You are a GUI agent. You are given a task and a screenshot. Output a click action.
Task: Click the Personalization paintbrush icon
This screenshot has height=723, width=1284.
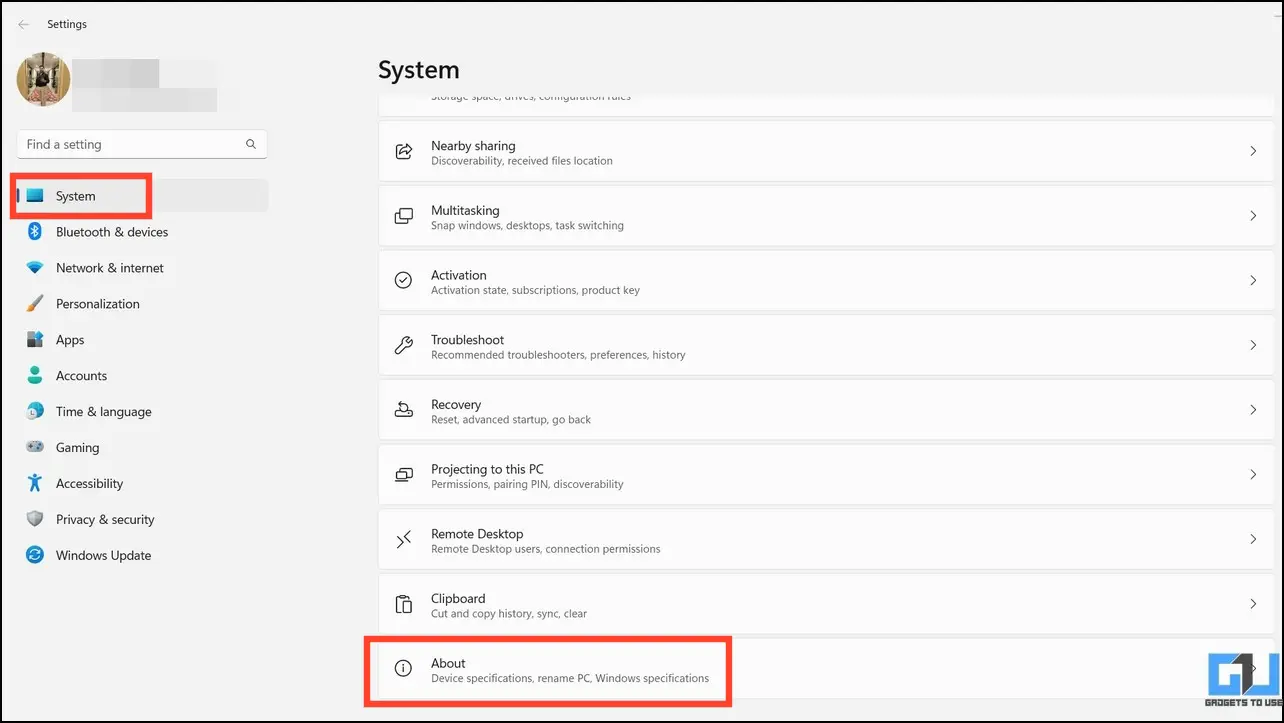pyautogui.click(x=35, y=304)
